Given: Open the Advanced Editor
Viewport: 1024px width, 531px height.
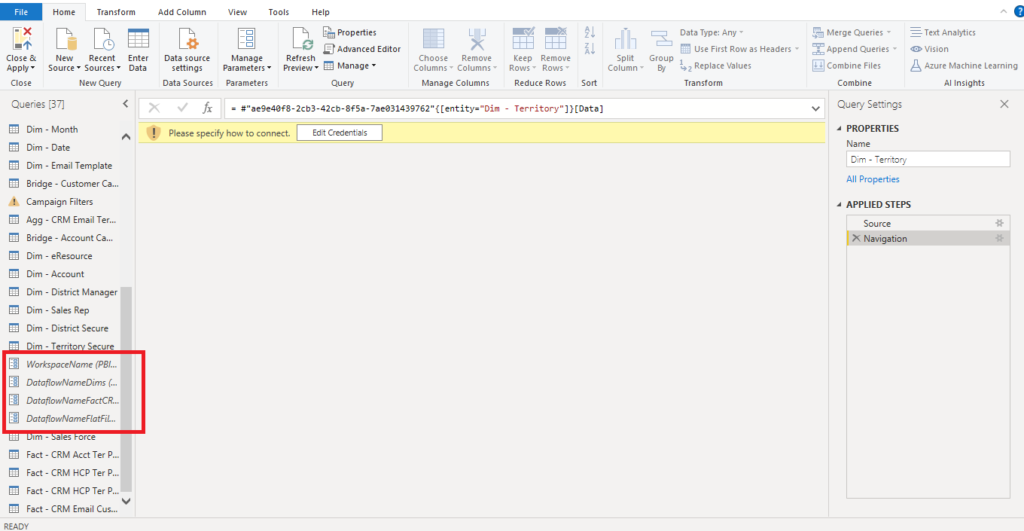Looking at the screenshot, I should point(362,49).
